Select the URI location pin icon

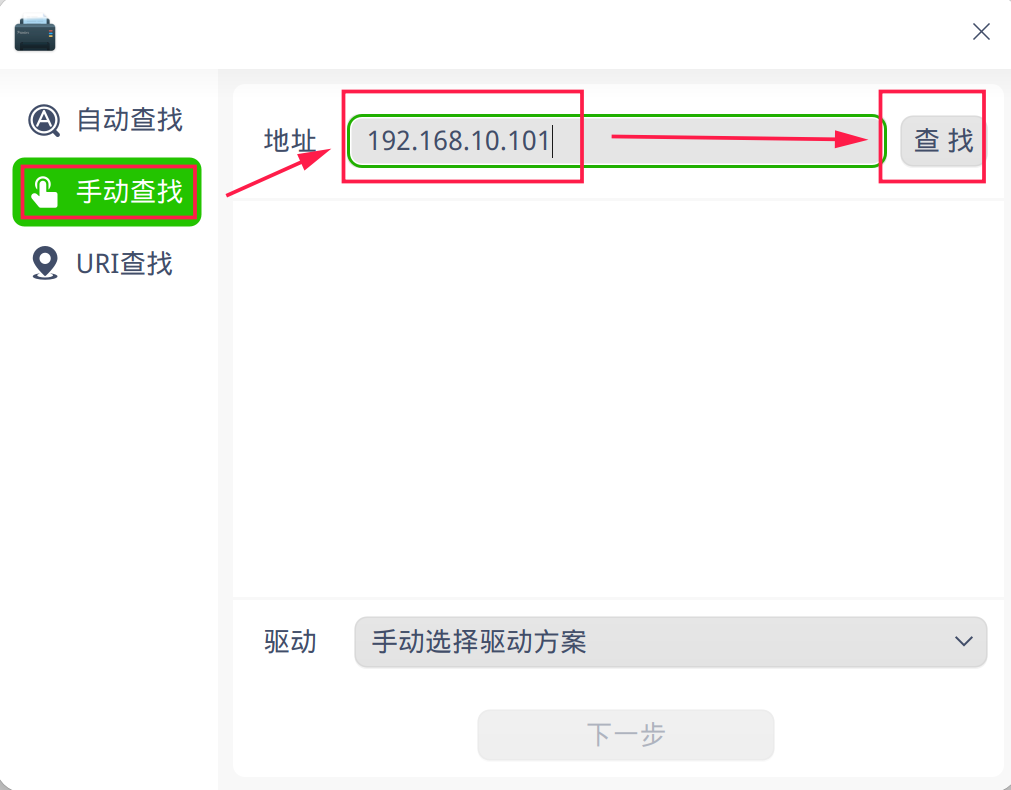pyautogui.click(x=44, y=263)
